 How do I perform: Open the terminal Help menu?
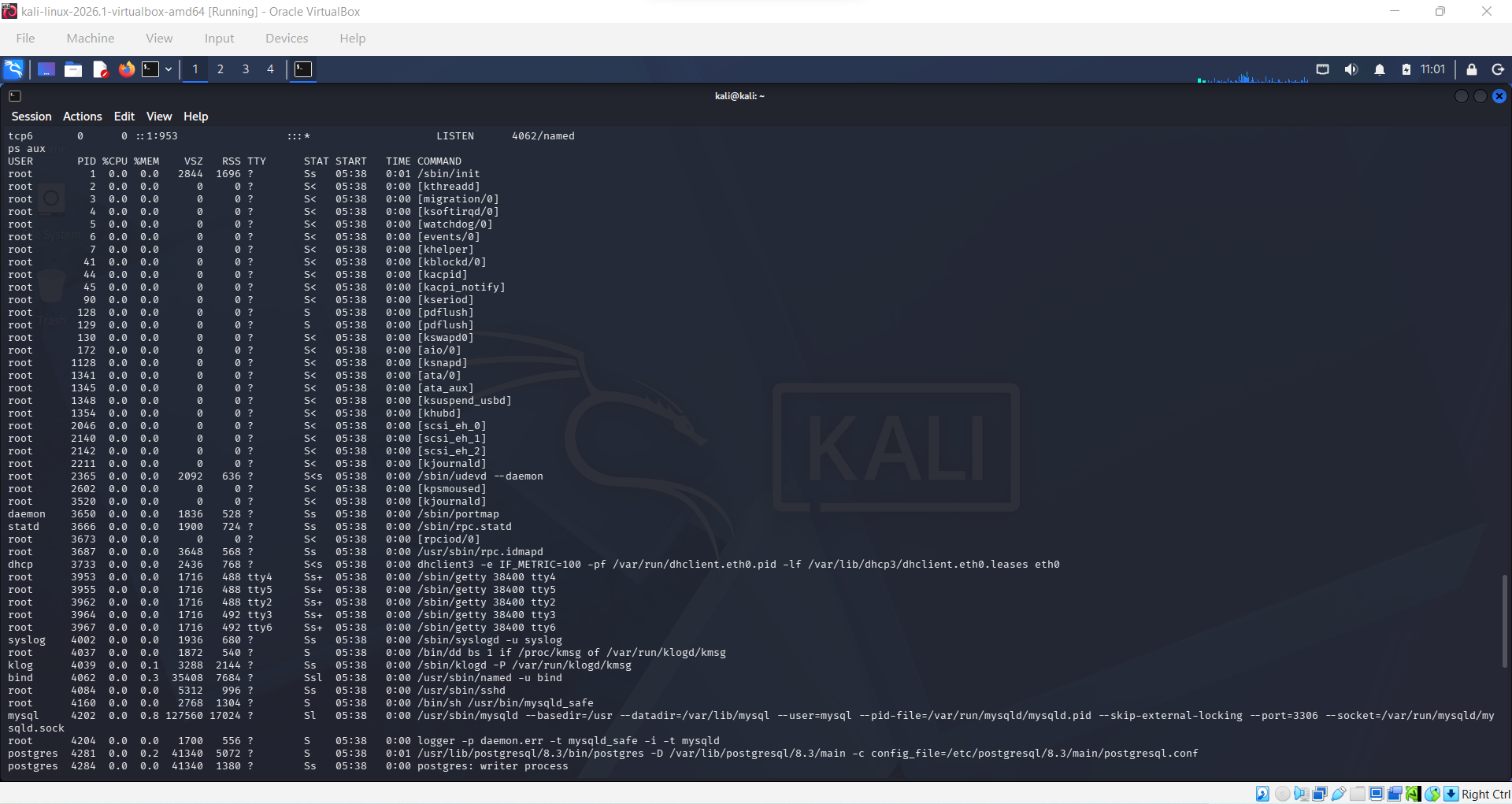point(196,117)
